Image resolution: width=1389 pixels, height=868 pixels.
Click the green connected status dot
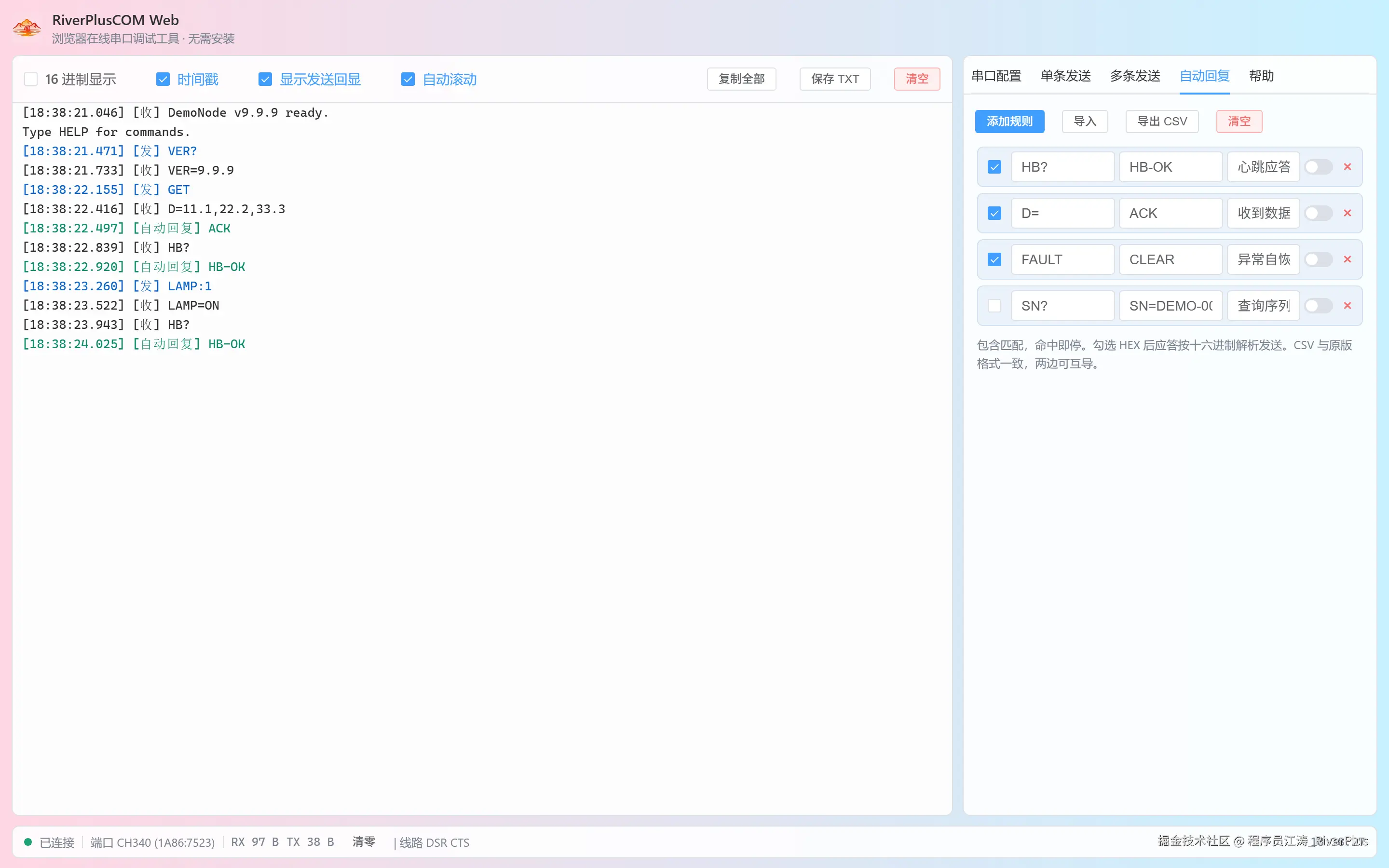pos(27,842)
